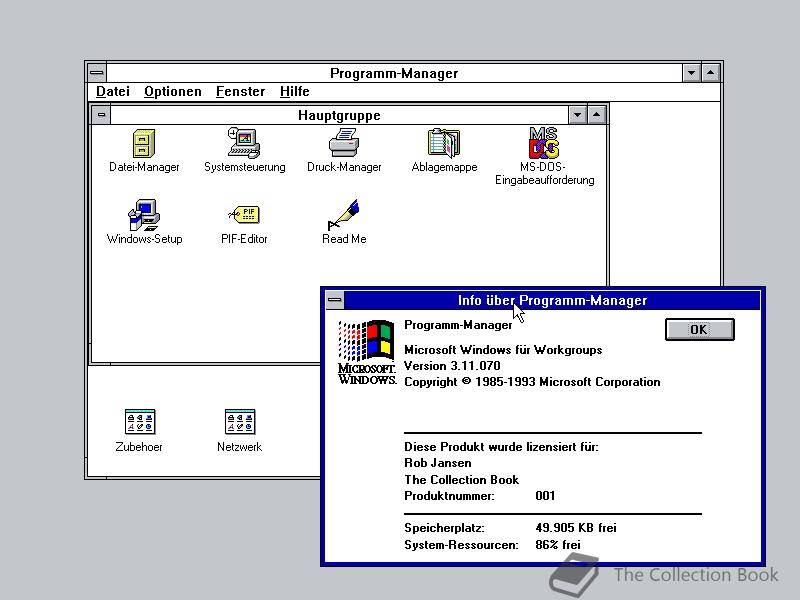Click the Microsoft Windows logo in Info dialog

[x=366, y=352]
